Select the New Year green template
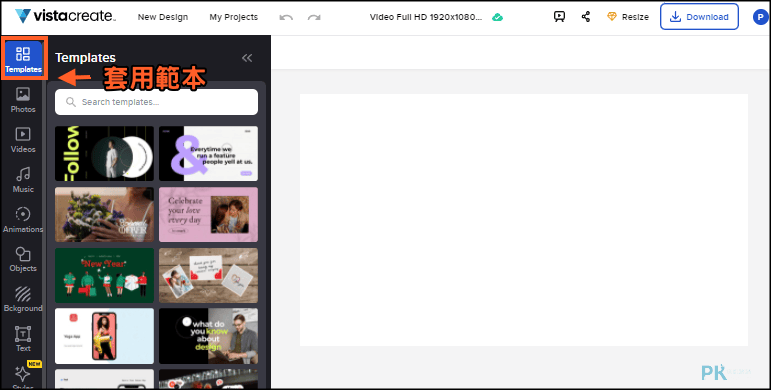 point(104,275)
